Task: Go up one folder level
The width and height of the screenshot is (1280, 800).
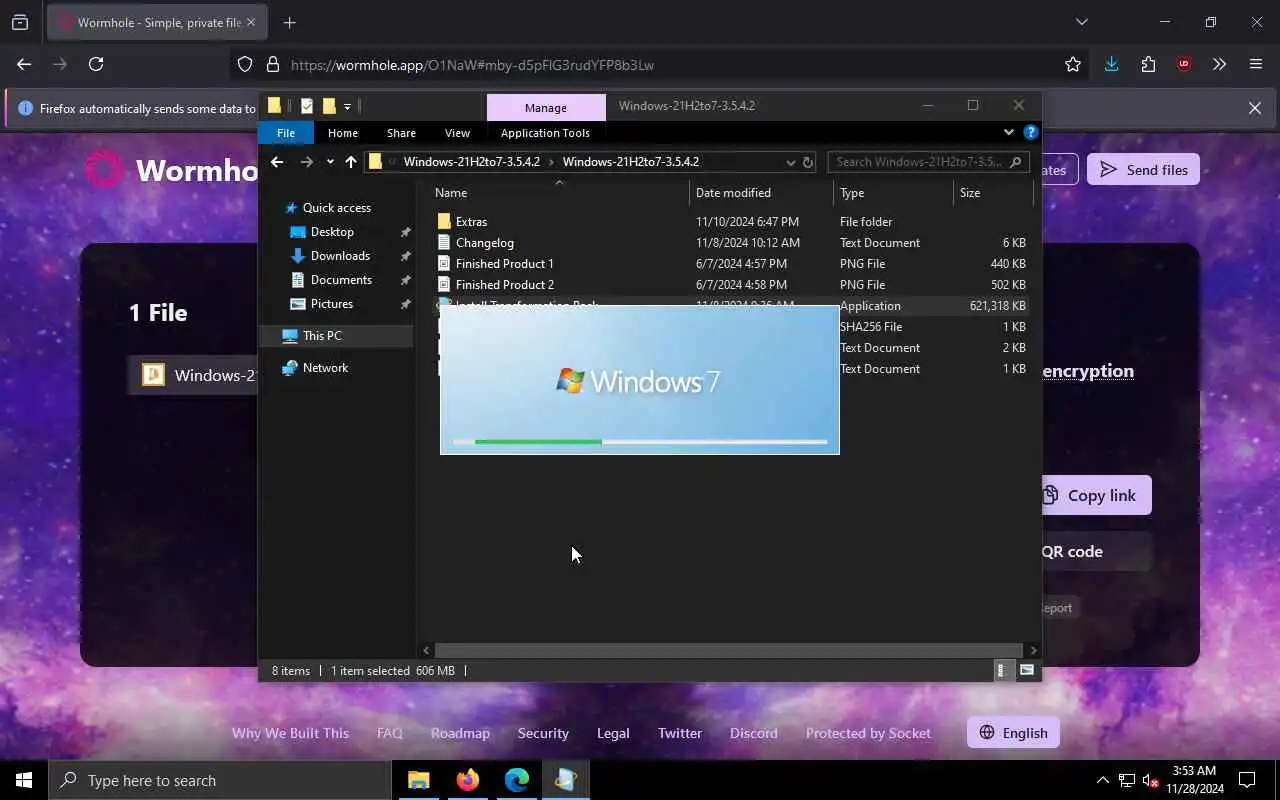Action: click(351, 162)
